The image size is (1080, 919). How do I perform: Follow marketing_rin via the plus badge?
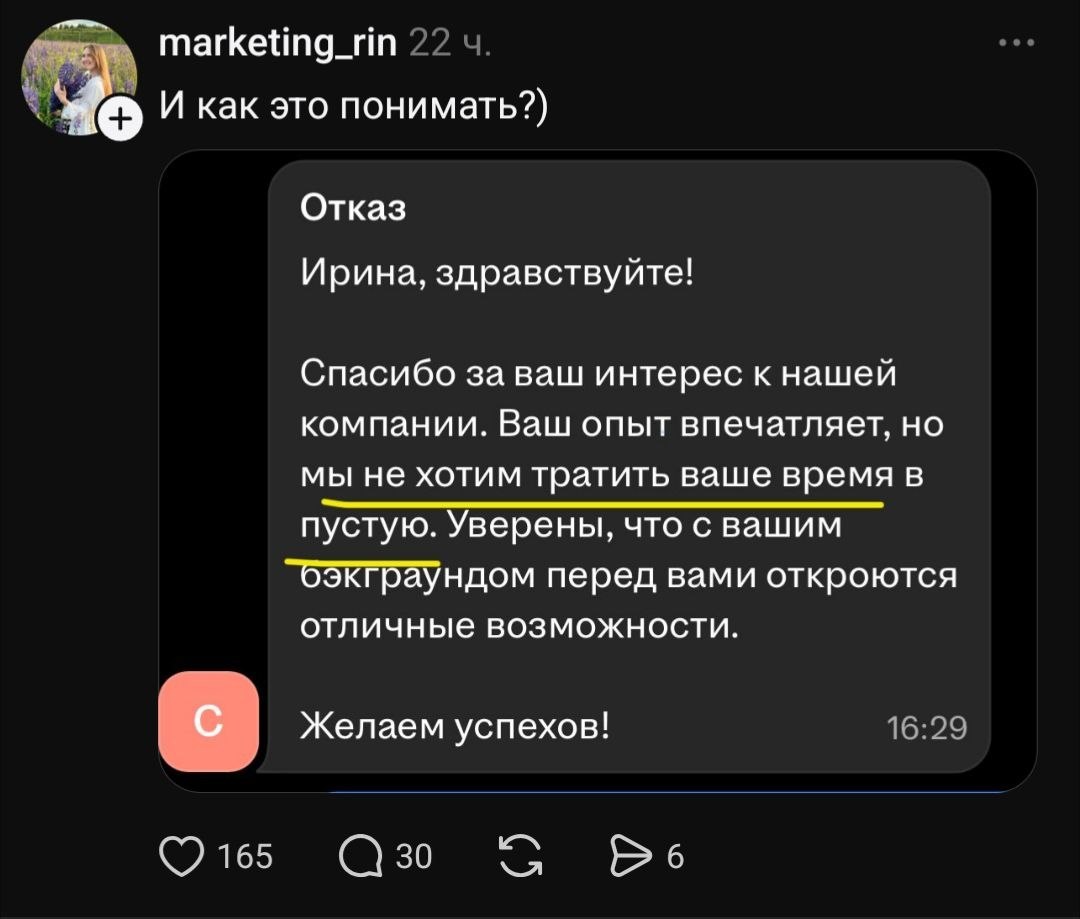[119, 121]
